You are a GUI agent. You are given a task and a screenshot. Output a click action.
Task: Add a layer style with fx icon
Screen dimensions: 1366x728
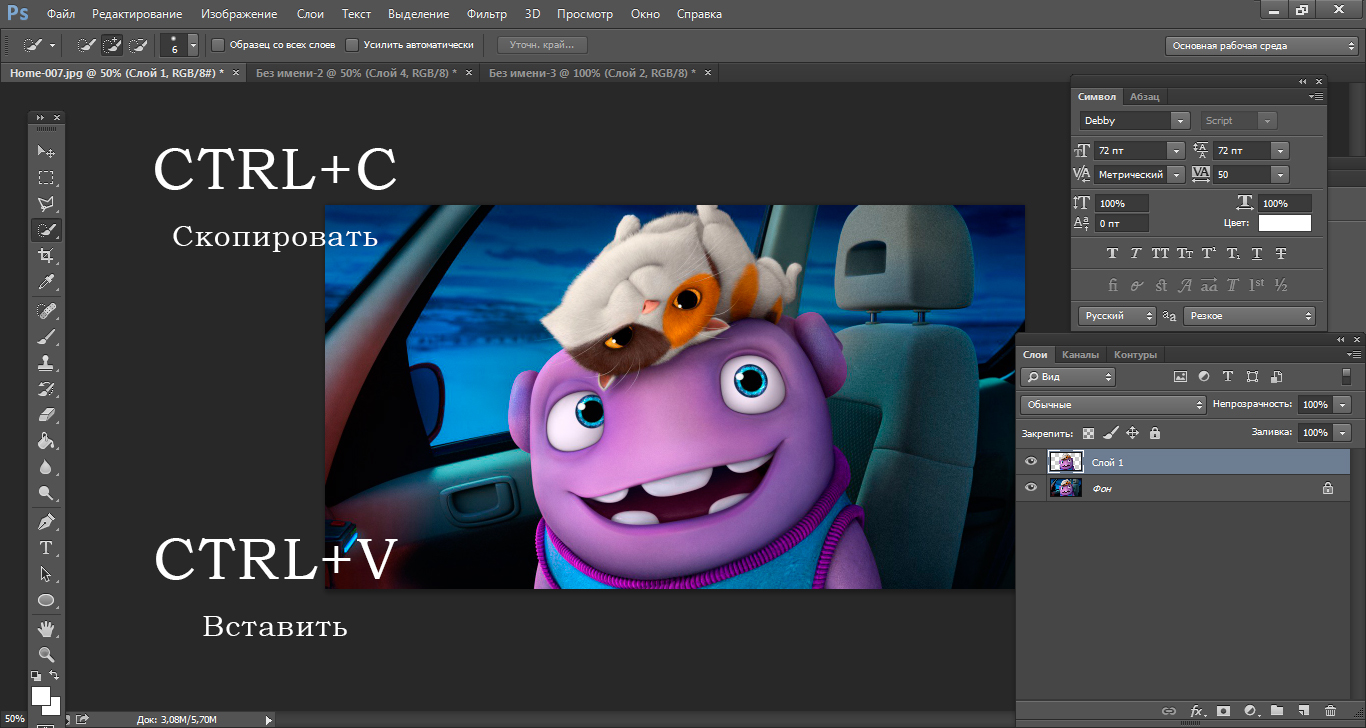(1197, 711)
